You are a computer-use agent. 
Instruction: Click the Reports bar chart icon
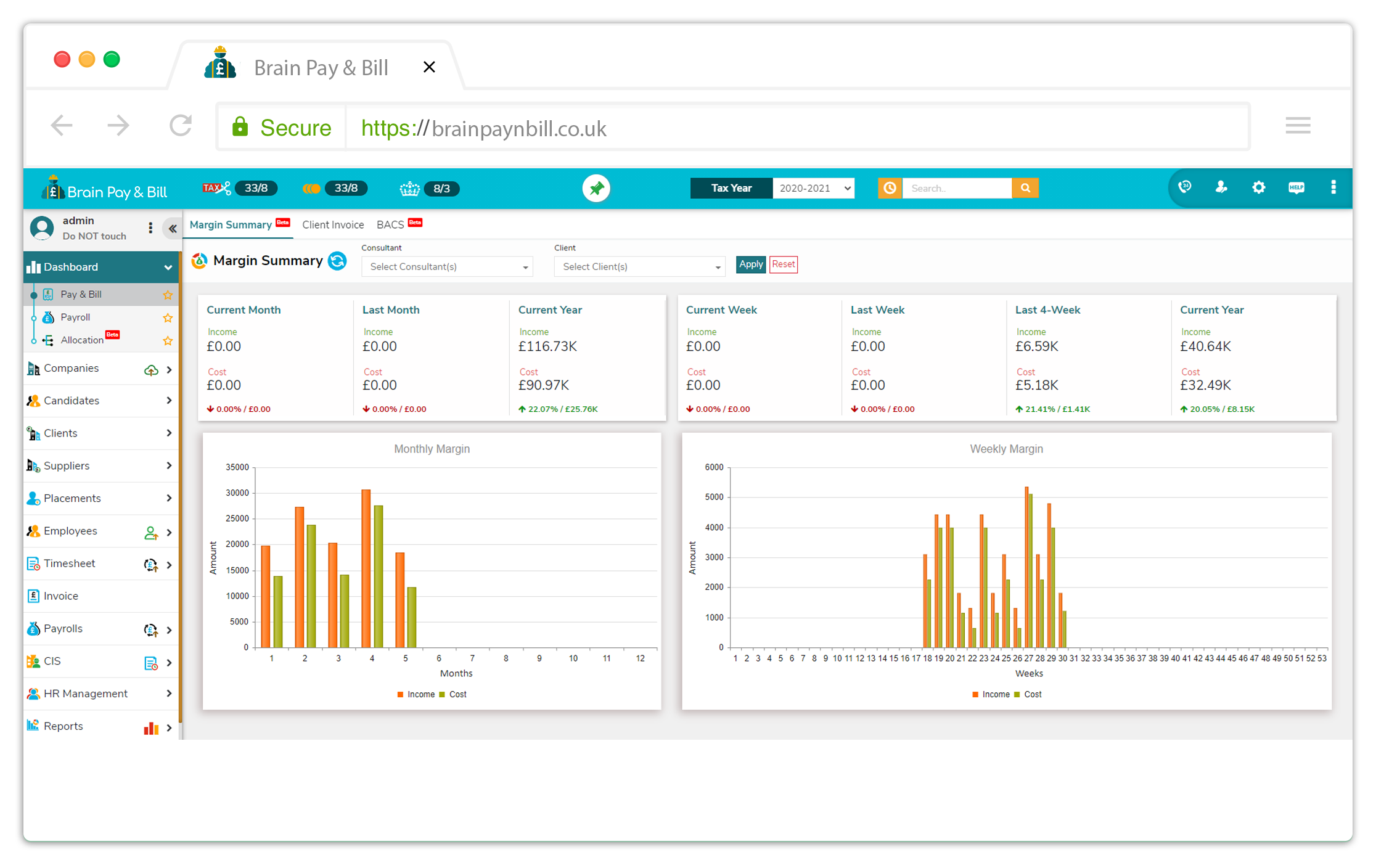pyautogui.click(x=151, y=728)
